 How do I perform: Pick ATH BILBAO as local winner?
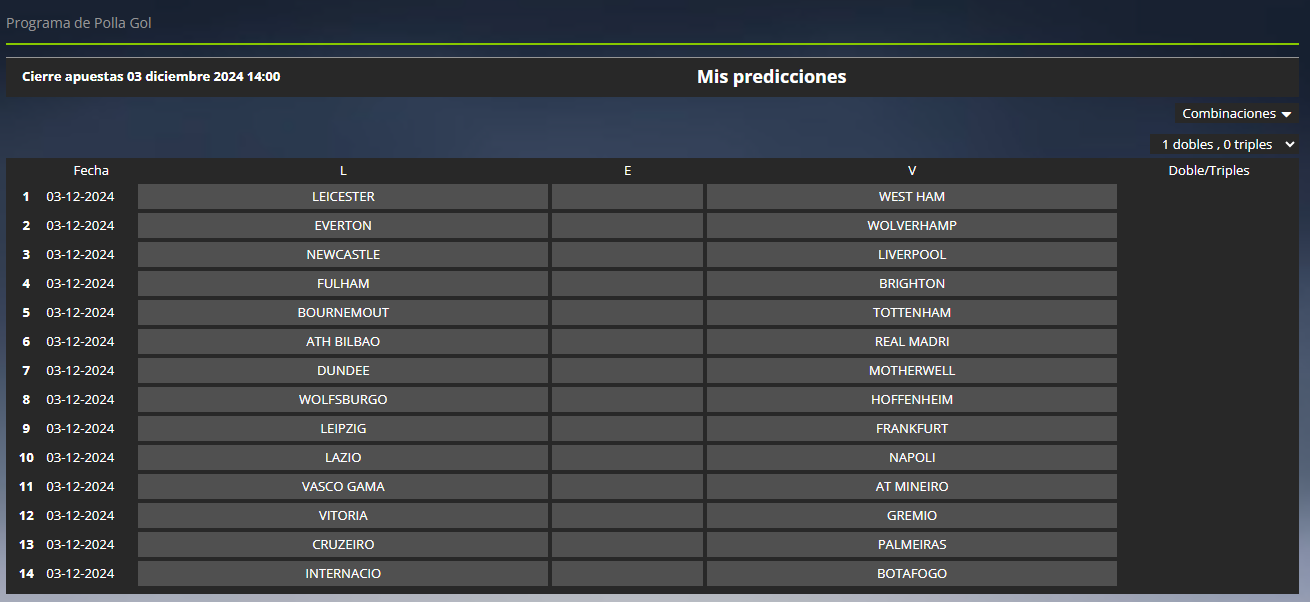pos(343,342)
